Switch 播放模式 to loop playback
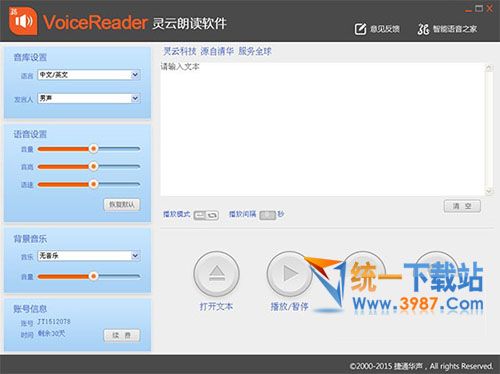 coord(212,215)
